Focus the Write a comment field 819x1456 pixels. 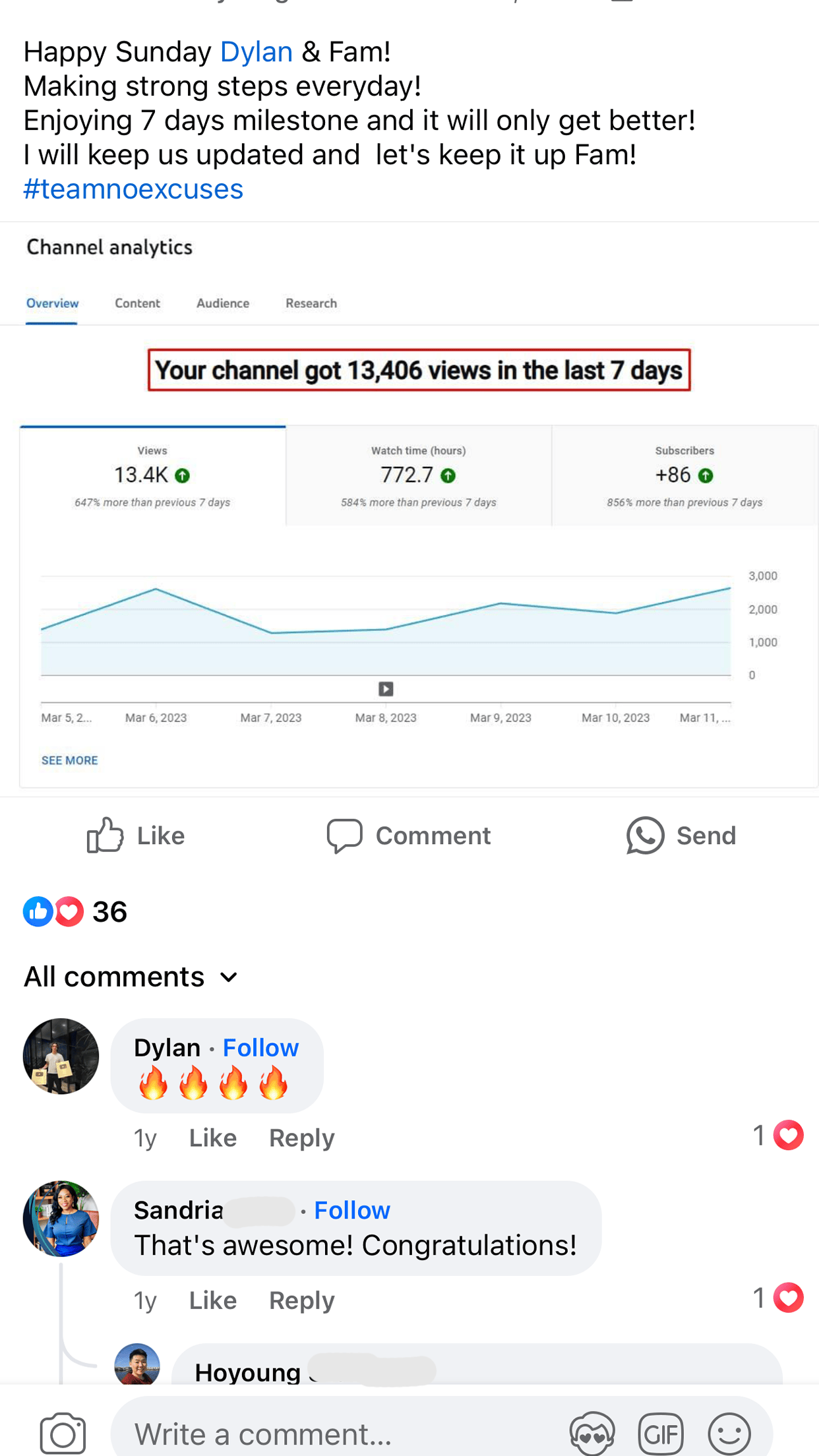[x=330, y=1434]
